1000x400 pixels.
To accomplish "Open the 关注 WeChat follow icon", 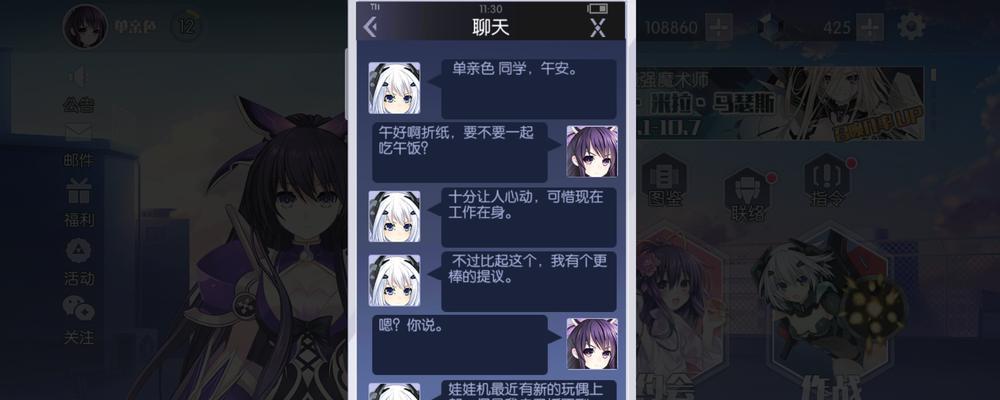I will click(x=78, y=309).
